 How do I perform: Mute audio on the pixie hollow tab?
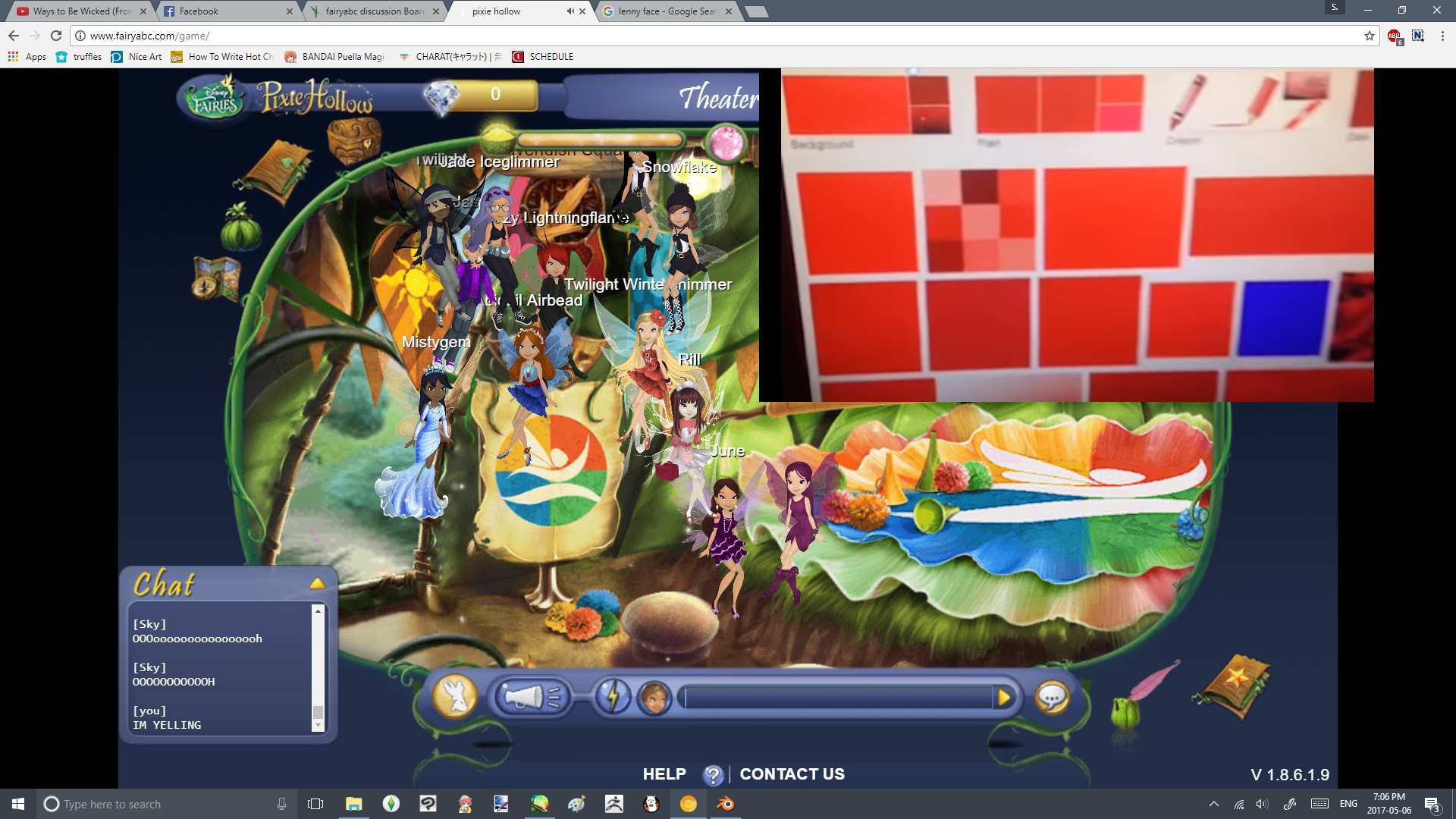[x=570, y=11]
